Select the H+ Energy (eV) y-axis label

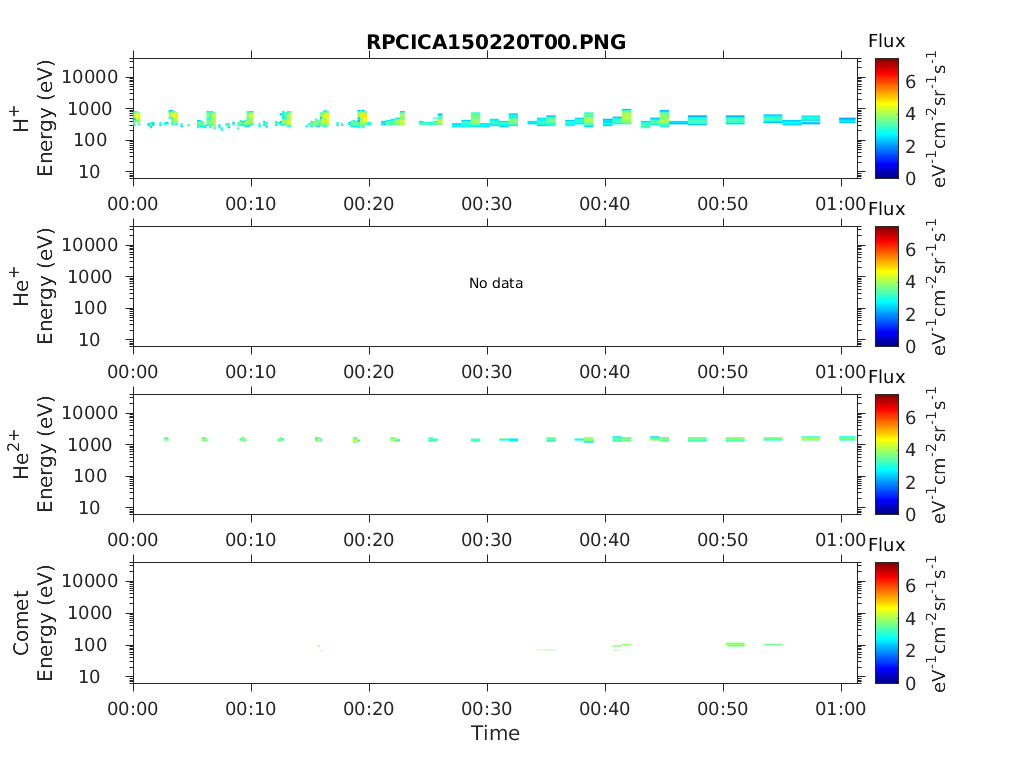(x=44, y=118)
